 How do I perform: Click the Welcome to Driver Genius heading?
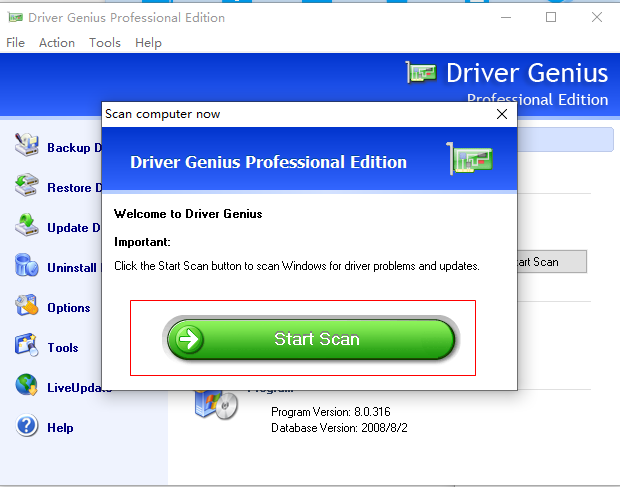(188, 214)
